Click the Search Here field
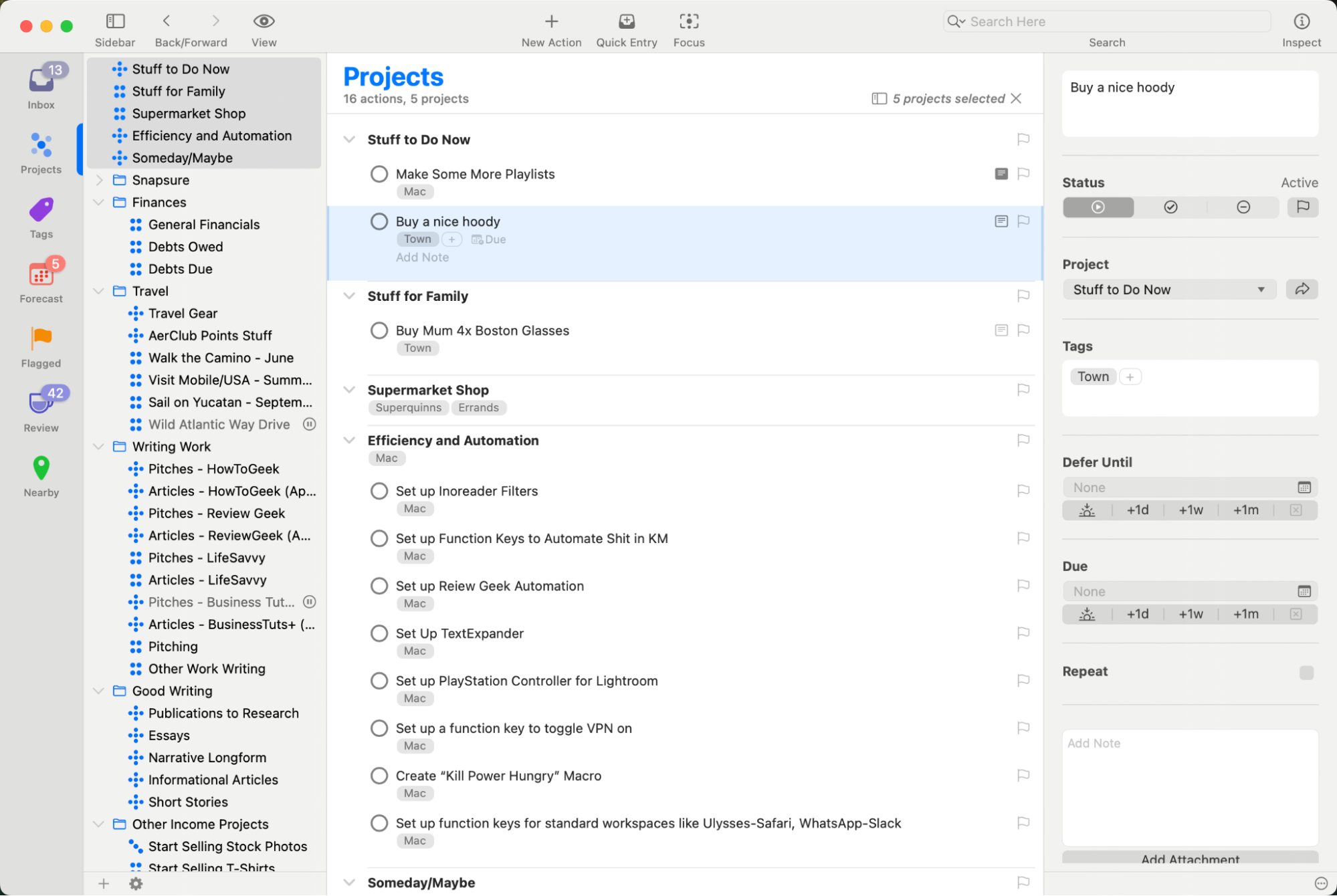The image size is (1337, 896). (x=1106, y=21)
